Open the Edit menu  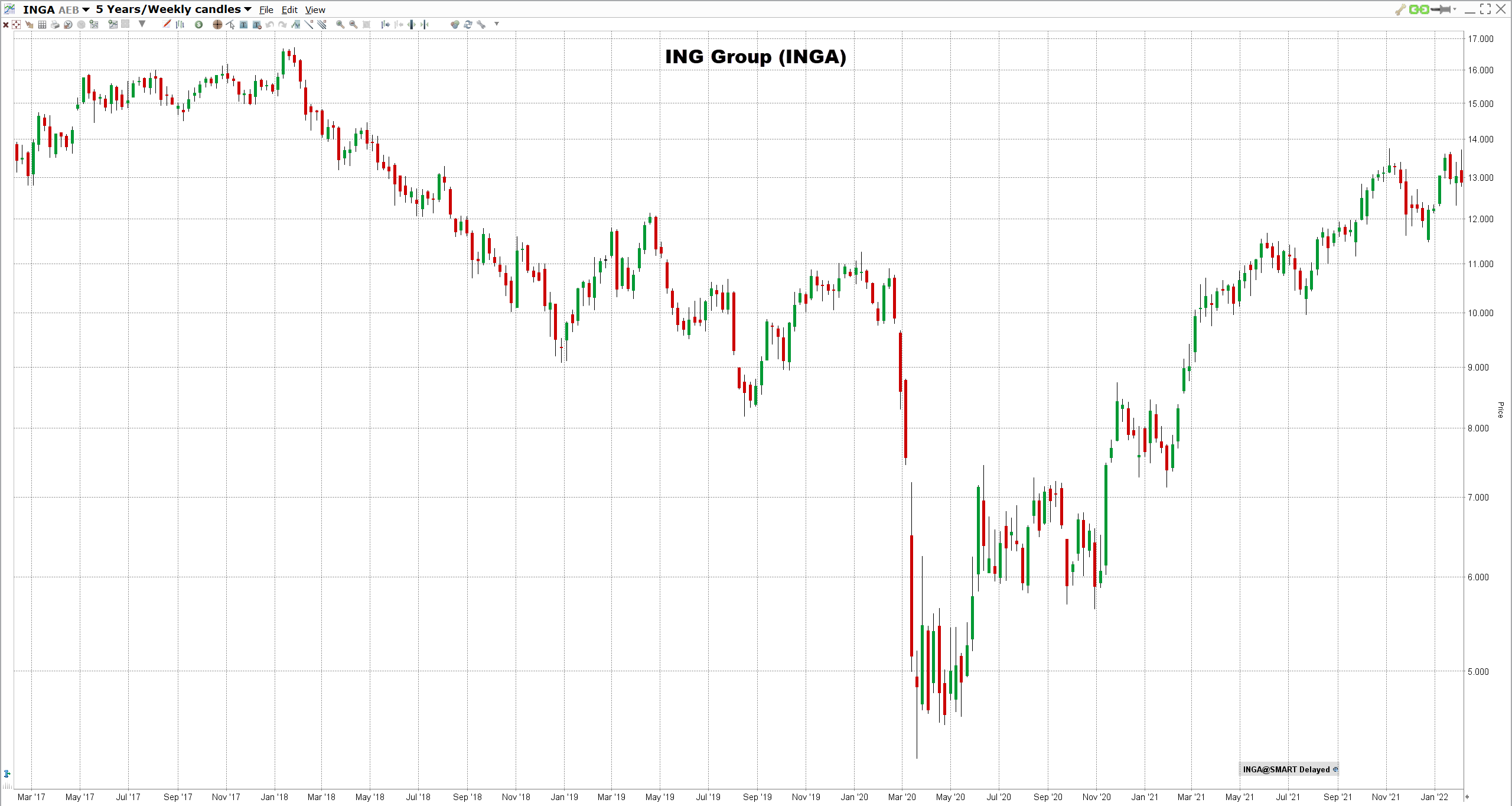[289, 10]
